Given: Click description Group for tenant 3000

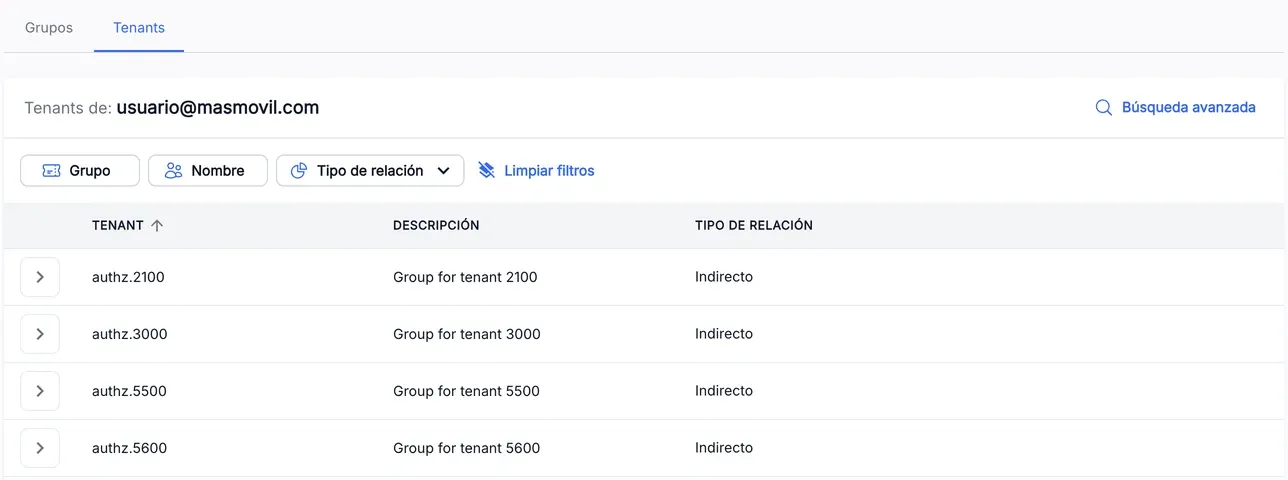Looking at the screenshot, I should 467,334.
